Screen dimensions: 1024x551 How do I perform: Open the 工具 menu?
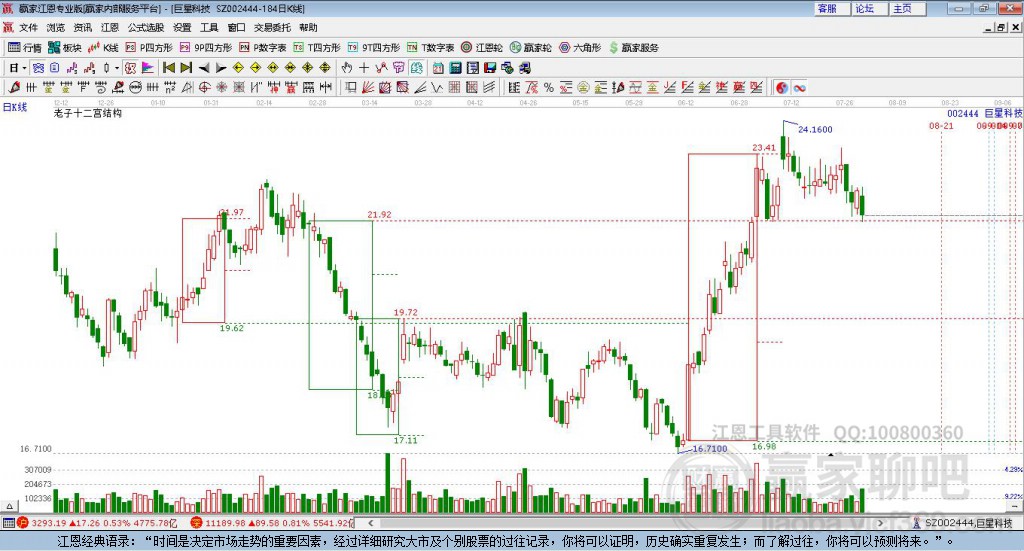[209, 27]
